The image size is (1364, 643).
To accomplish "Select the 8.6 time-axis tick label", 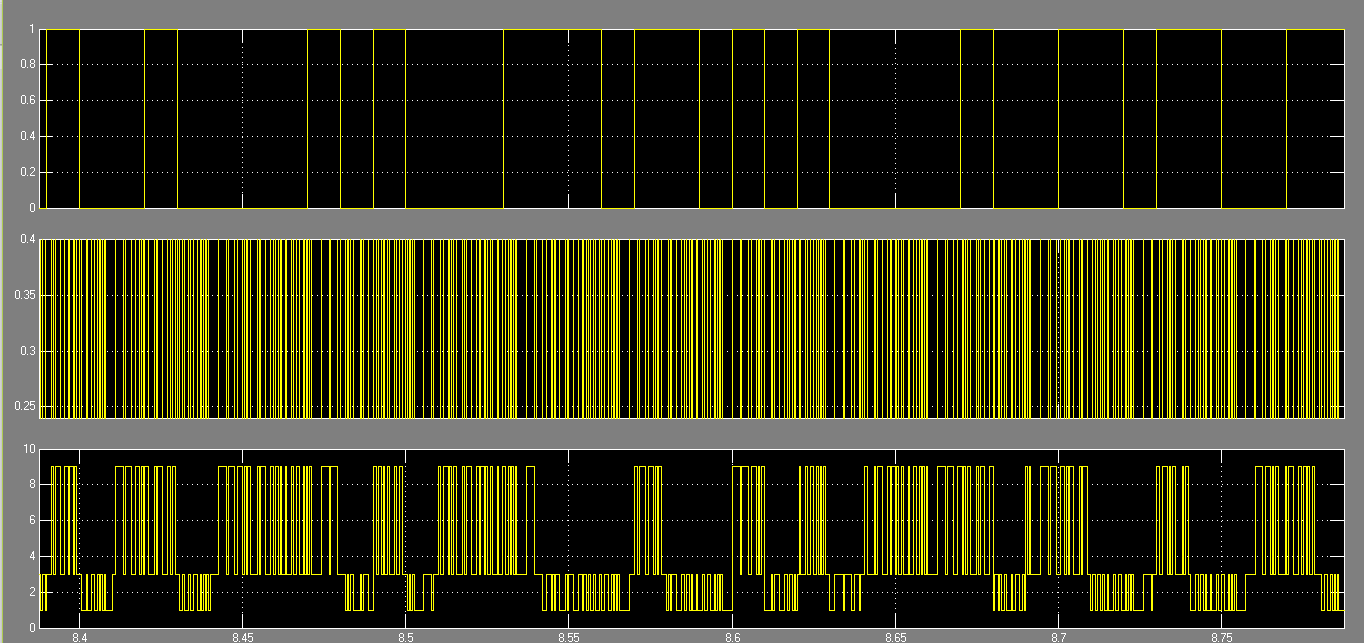I will 733,637.
